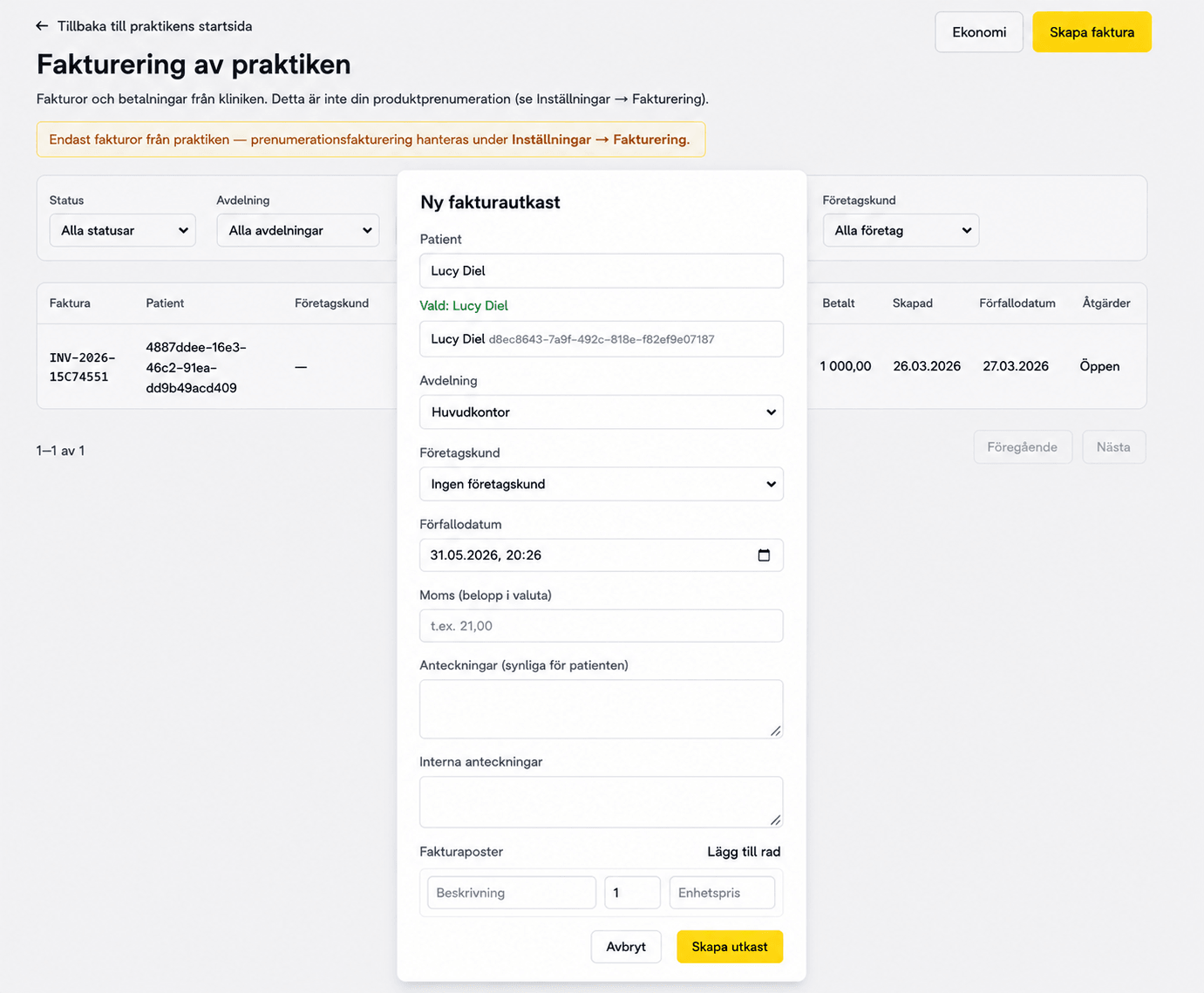Click Lägg till rad link
Screen dimensions: 1204x993
pos(744,852)
